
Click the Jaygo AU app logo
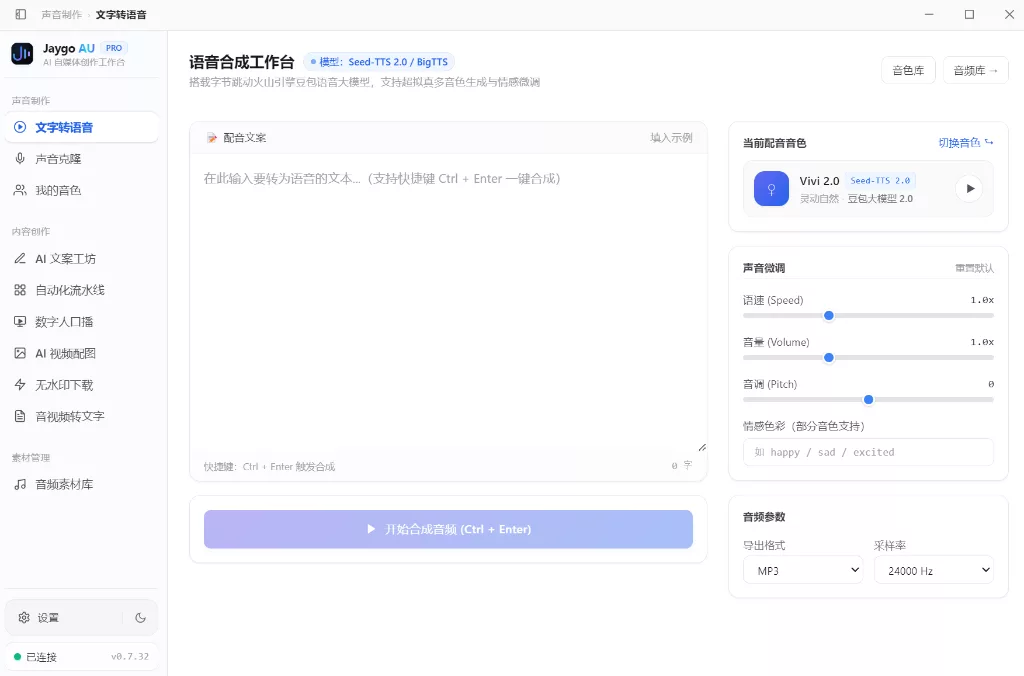pos(22,54)
